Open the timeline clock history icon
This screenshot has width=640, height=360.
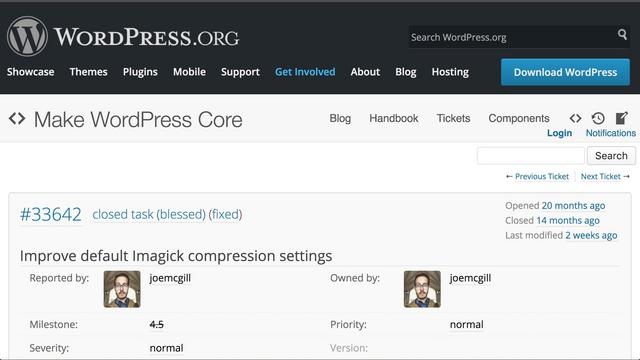tap(598, 118)
